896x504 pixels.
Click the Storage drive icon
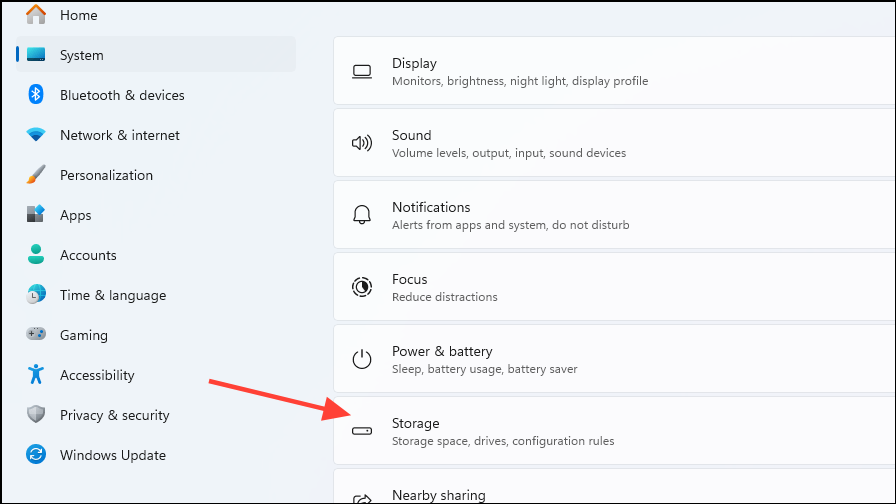tap(362, 431)
